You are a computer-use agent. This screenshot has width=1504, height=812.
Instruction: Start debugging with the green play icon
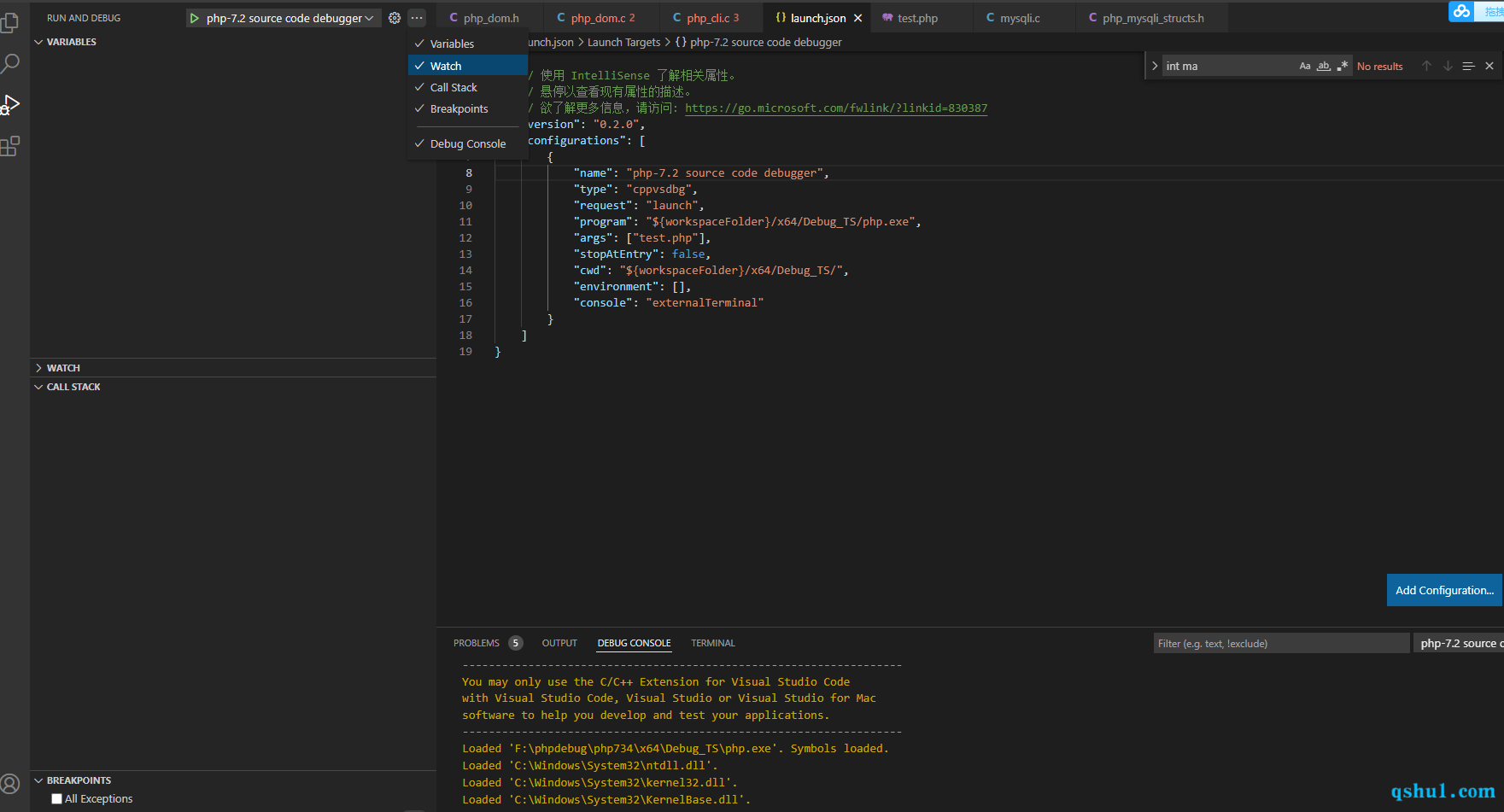point(195,18)
